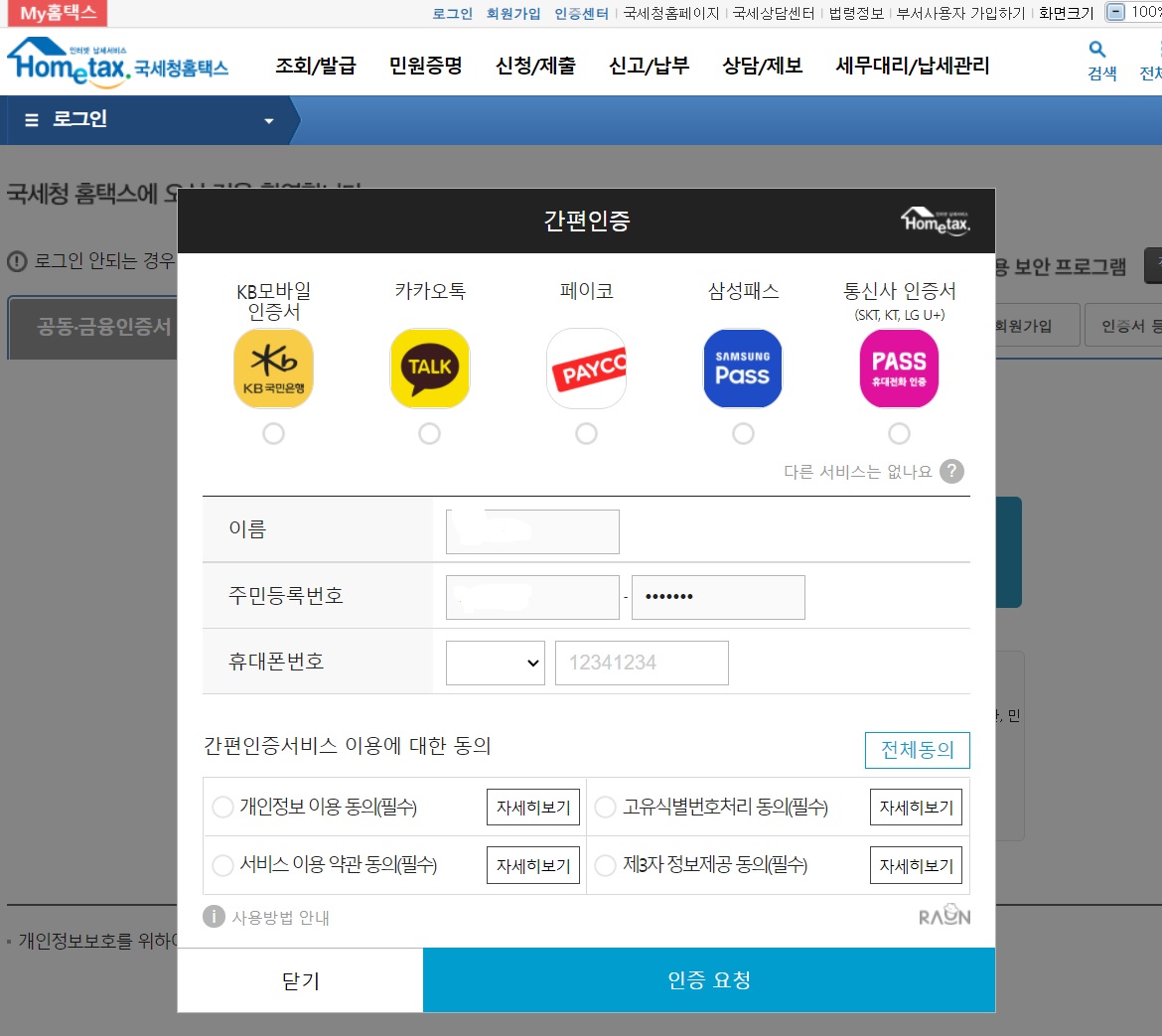Click the 사용방법 안내 info icon

(214, 917)
